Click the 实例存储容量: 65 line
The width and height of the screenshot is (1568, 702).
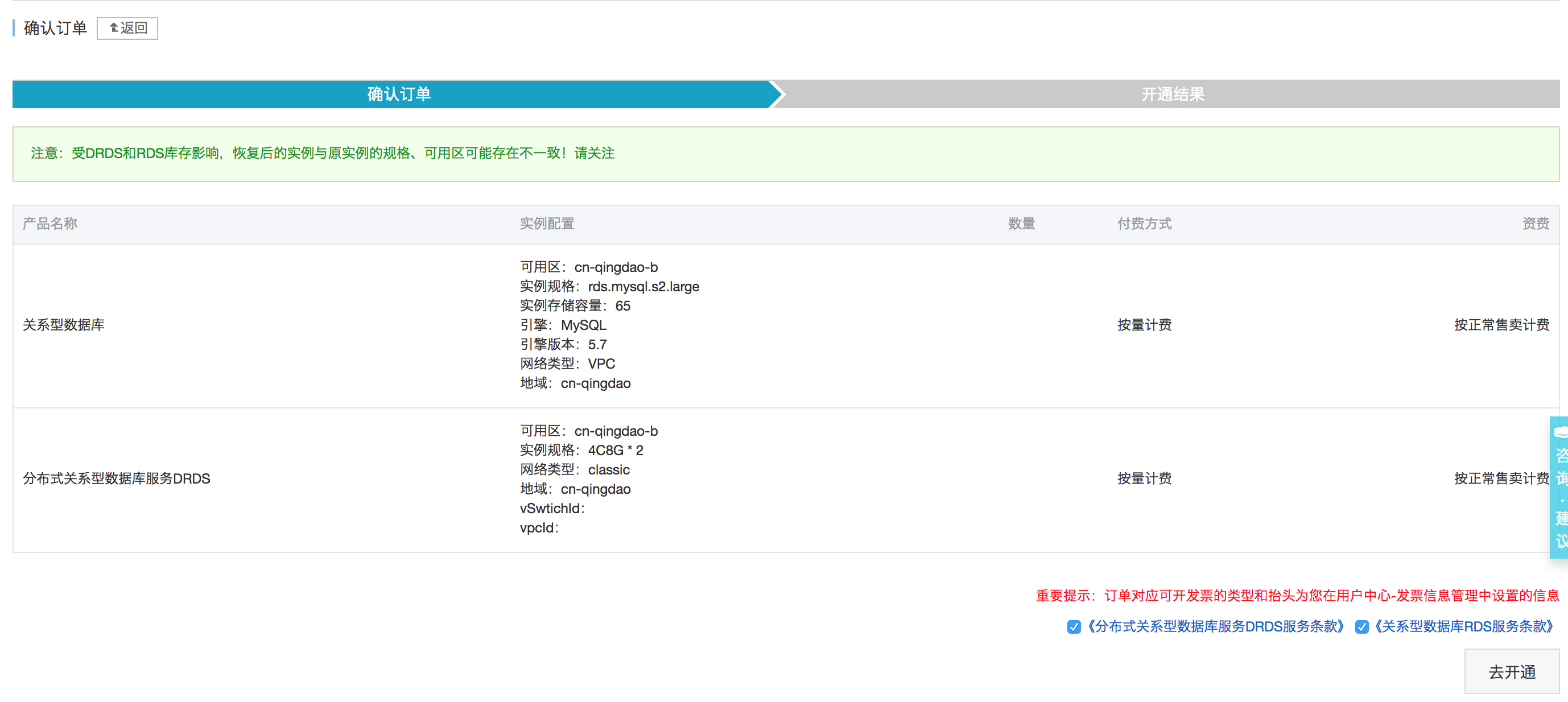click(x=575, y=305)
